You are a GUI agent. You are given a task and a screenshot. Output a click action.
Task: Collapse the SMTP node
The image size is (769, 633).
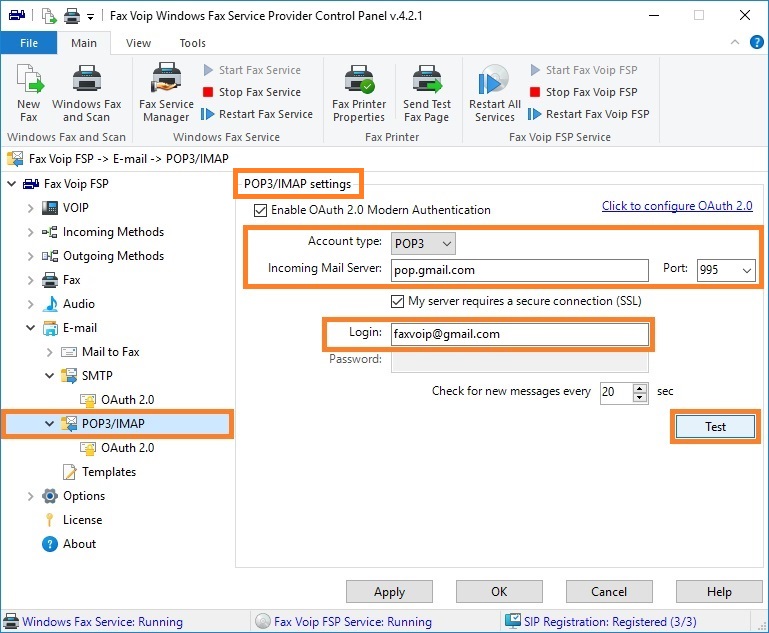pyautogui.click(x=50, y=376)
